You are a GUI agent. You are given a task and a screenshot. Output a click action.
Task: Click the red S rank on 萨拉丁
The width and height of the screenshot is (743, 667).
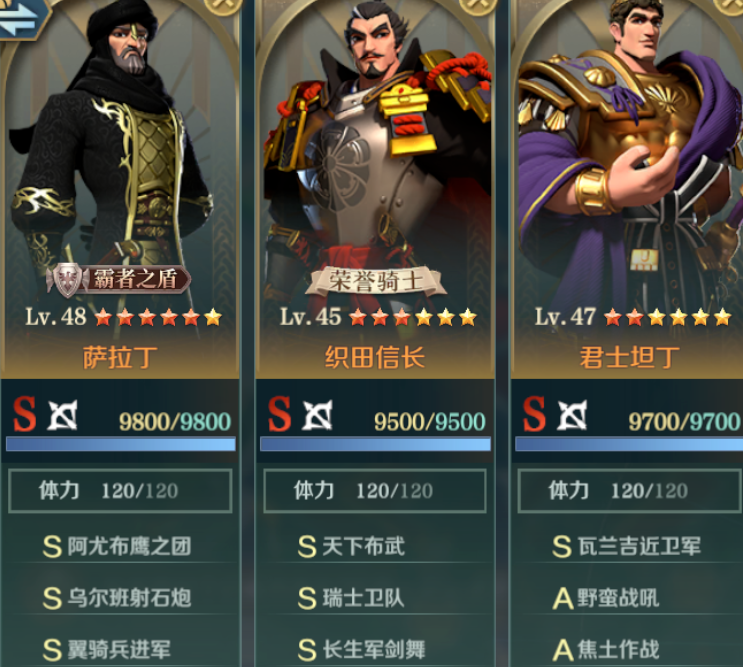[x=25, y=414]
